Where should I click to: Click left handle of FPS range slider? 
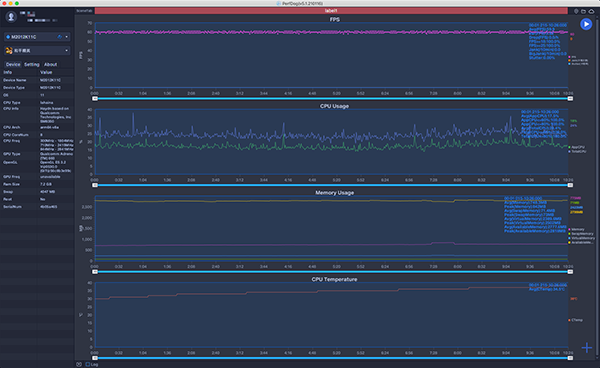coord(95,99)
